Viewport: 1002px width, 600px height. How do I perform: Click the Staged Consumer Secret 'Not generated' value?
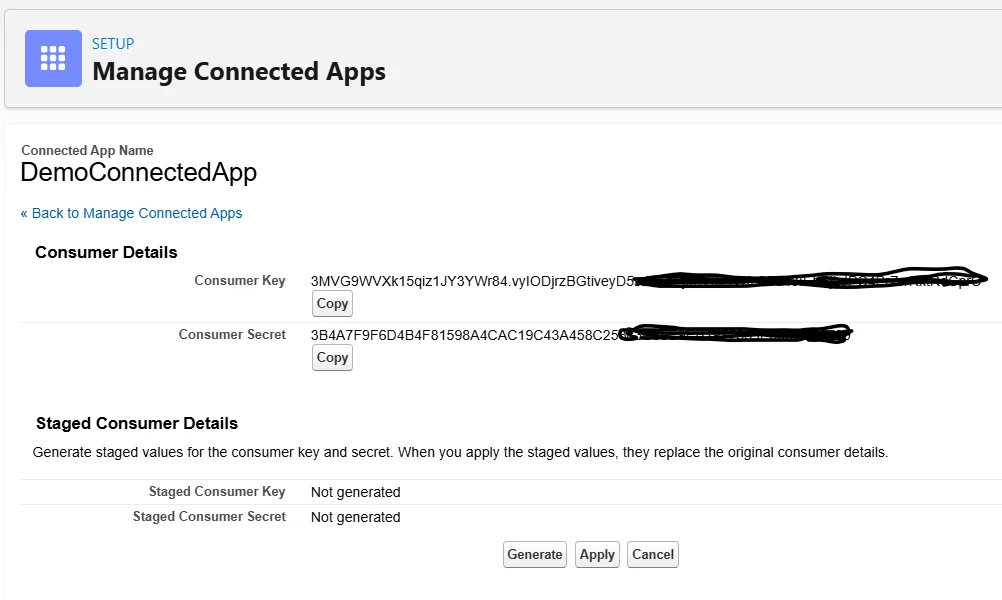tap(355, 517)
